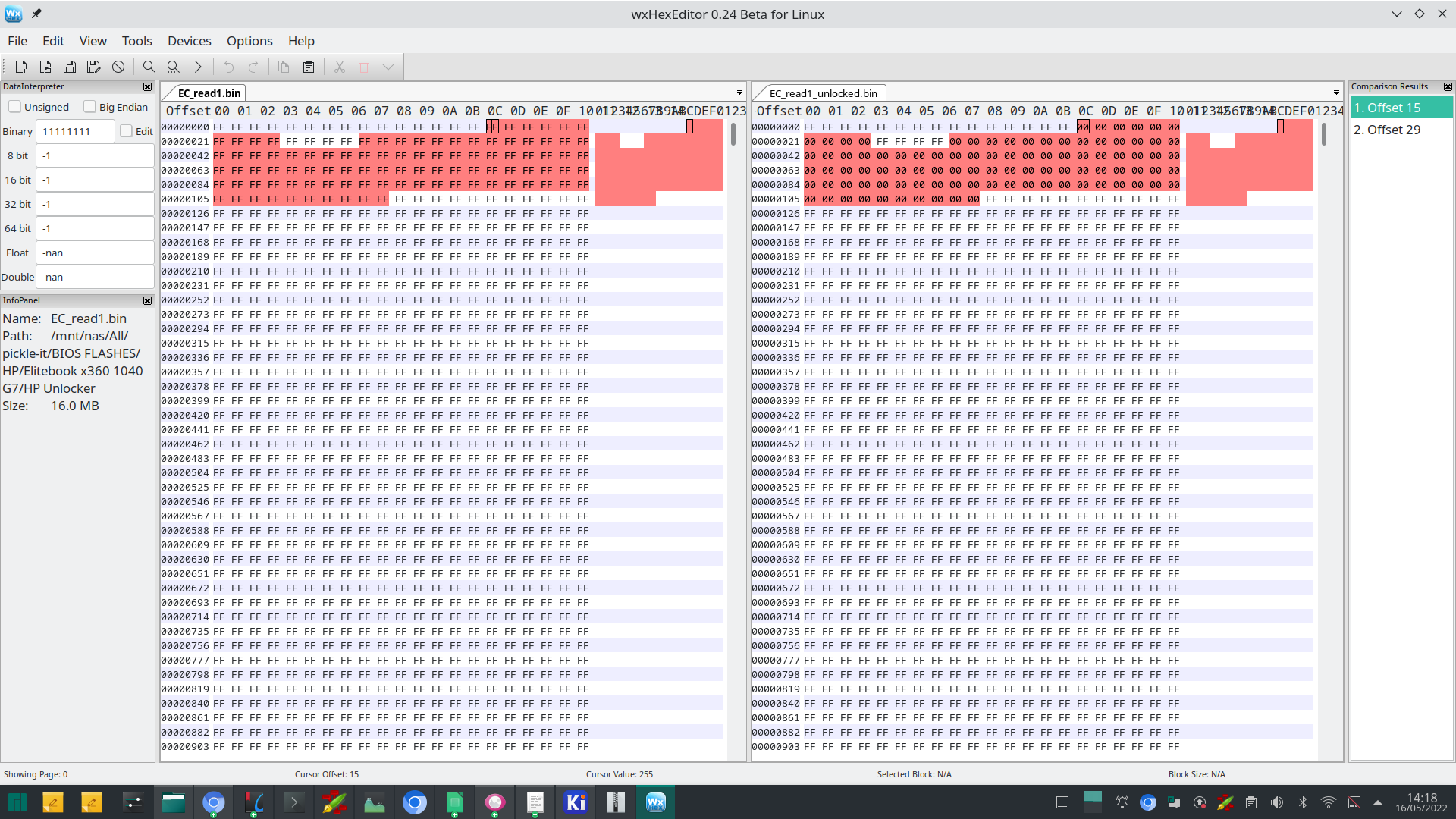Expand the tab list dropdown for EC_read1.bin pane
The width and height of the screenshot is (1456, 819).
739,93
